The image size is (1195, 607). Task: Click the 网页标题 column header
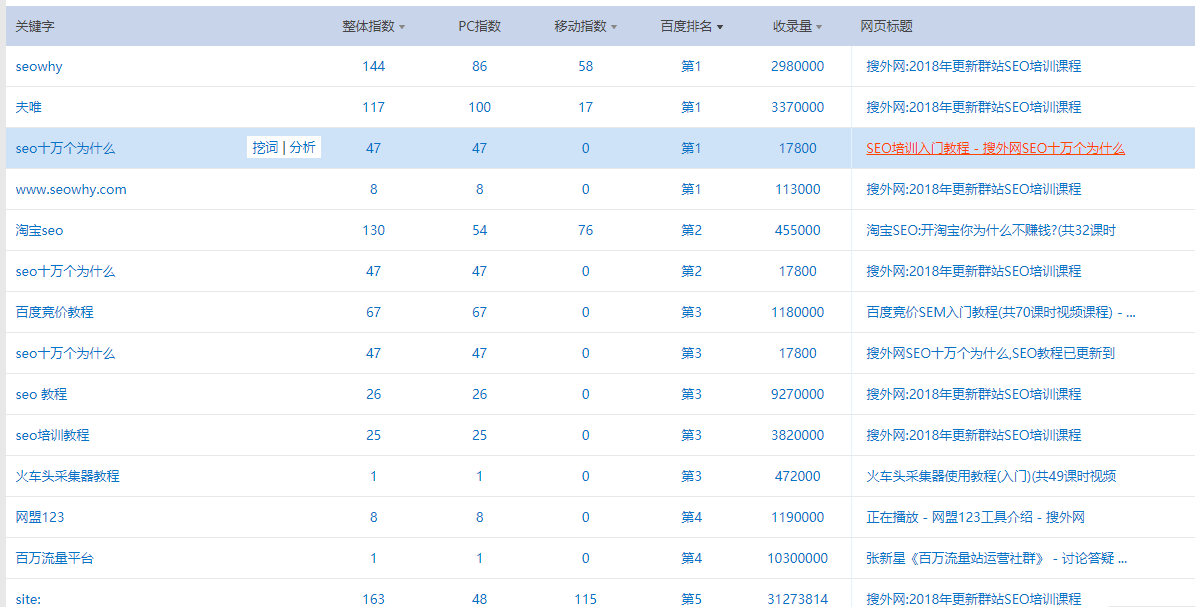pyautogui.click(x=886, y=27)
